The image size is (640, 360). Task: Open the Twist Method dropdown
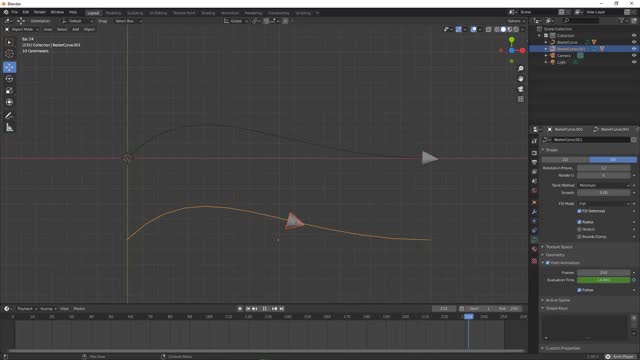tap(604, 185)
